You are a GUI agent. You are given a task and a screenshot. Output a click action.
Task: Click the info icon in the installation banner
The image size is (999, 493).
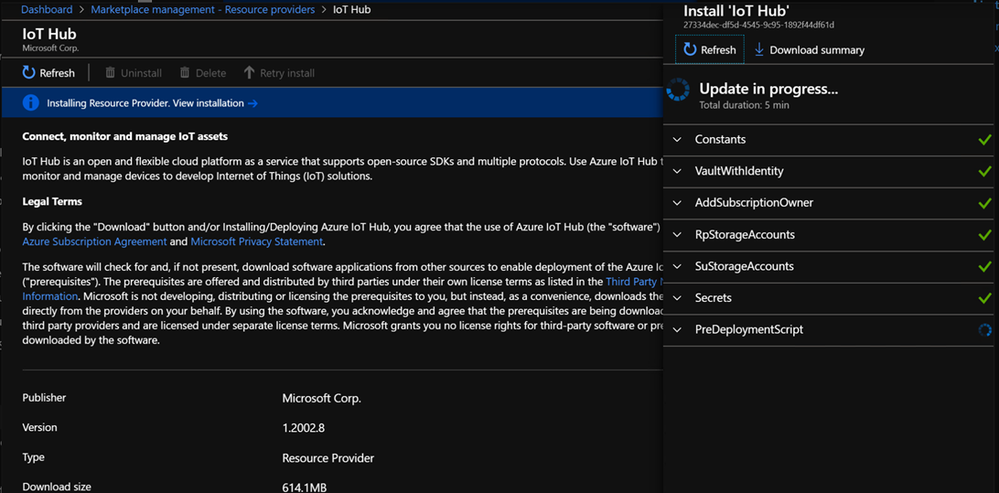[x=31, y=103]
